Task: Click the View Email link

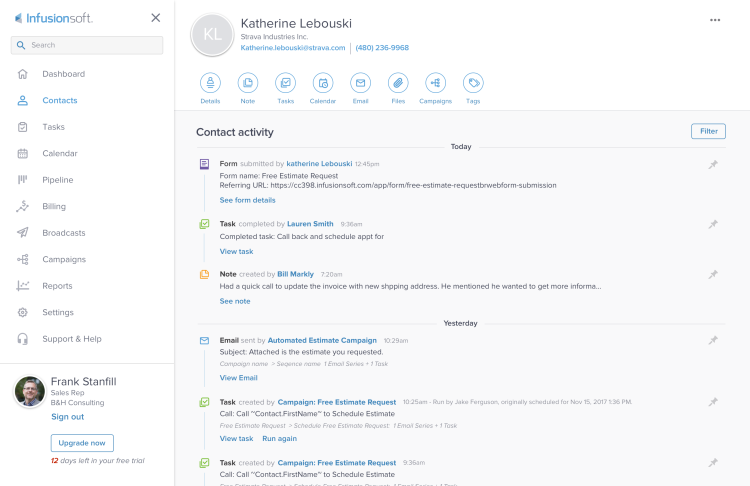Action: coord(238,377)
